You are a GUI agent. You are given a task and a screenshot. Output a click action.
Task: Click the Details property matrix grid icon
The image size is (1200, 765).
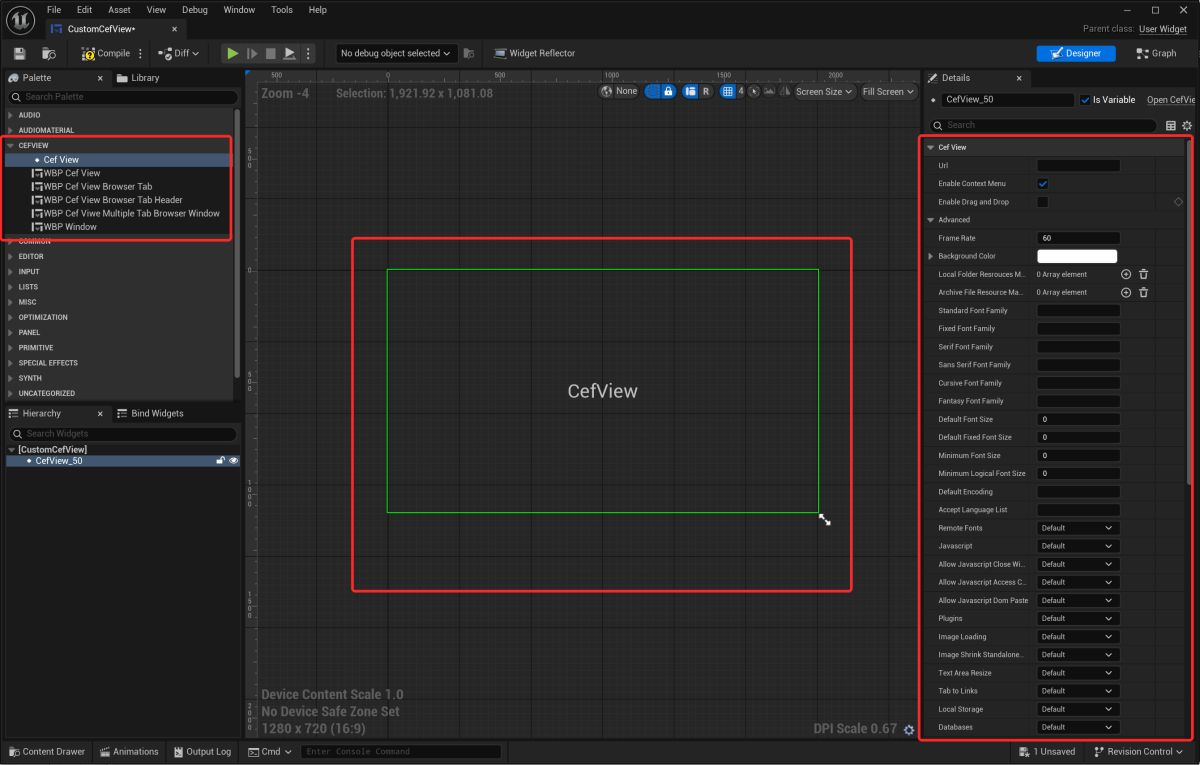tap(1171, 125)
